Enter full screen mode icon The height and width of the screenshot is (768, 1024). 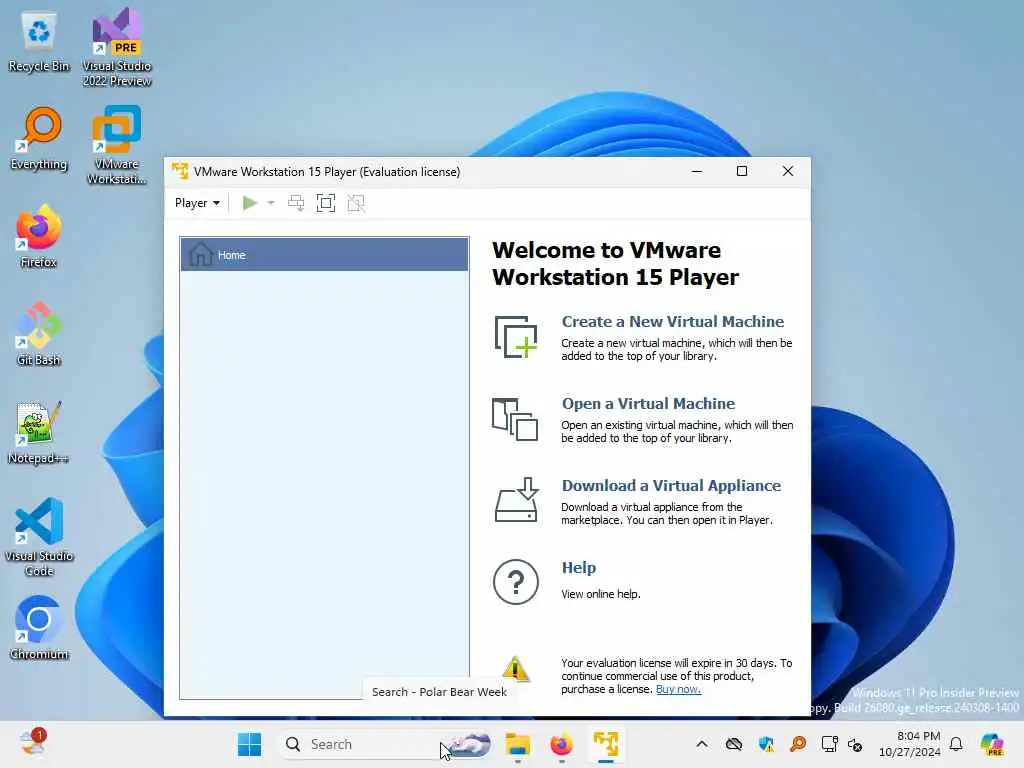pos(326,203)
